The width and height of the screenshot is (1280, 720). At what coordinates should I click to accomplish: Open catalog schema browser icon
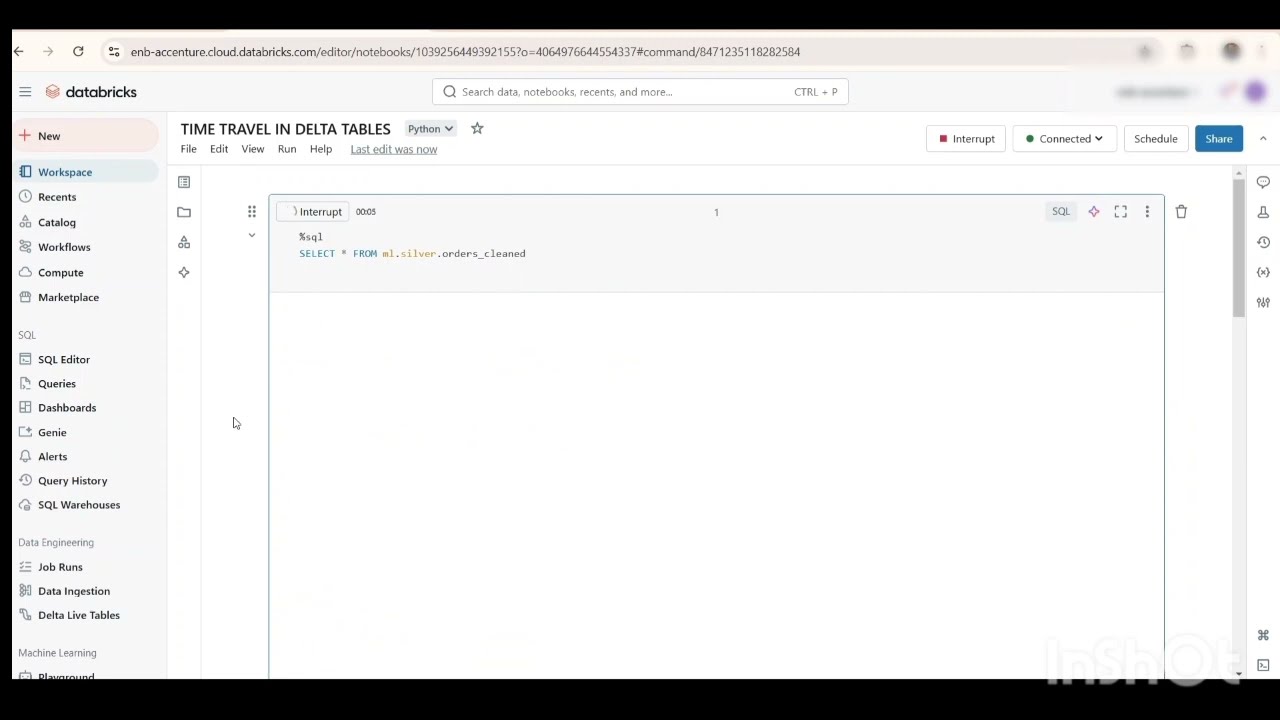[x=184, y=242]
